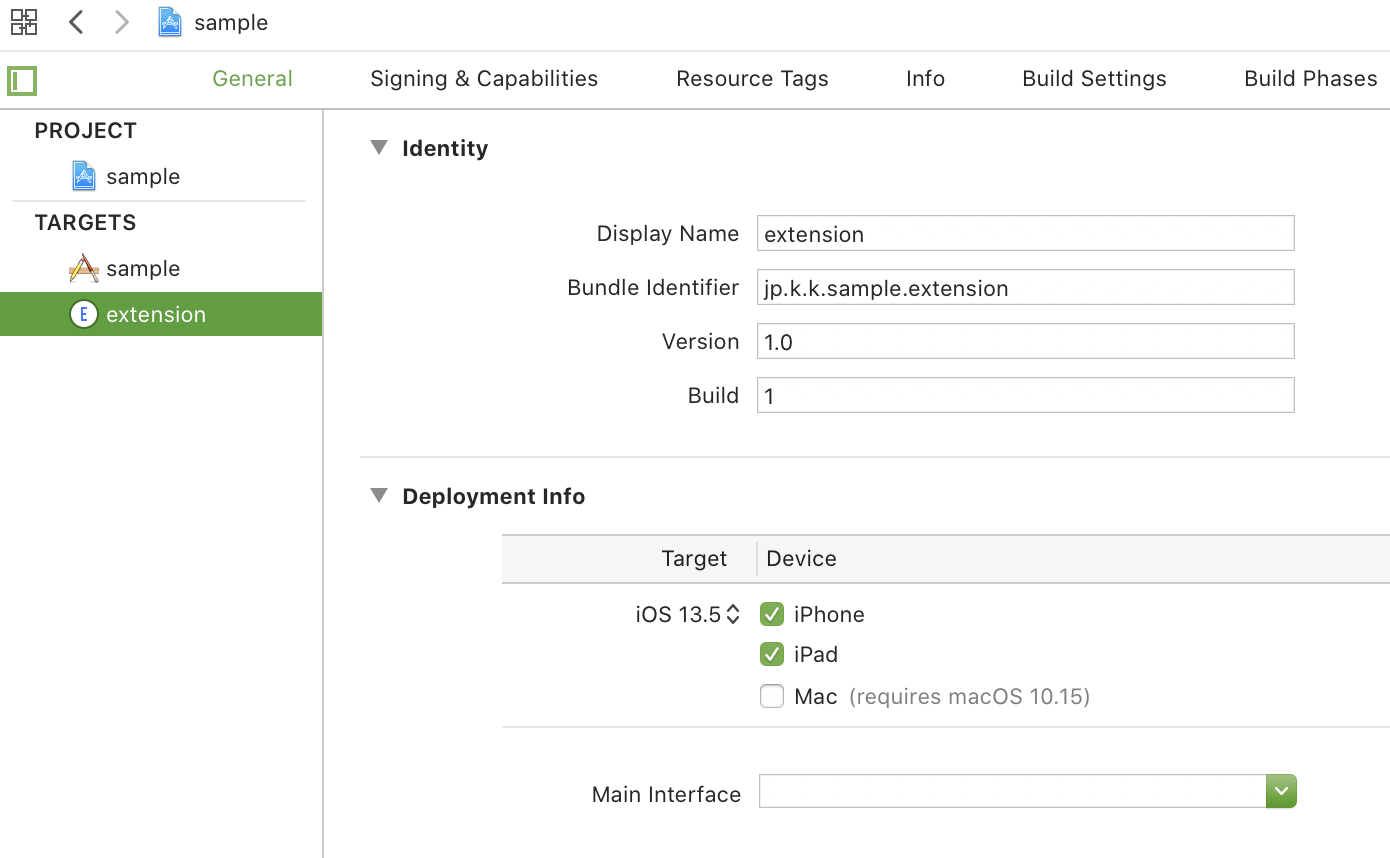Click the Deployment Info section heading
The width and height of the screenshot is (1390, 858).
point(493,496)
